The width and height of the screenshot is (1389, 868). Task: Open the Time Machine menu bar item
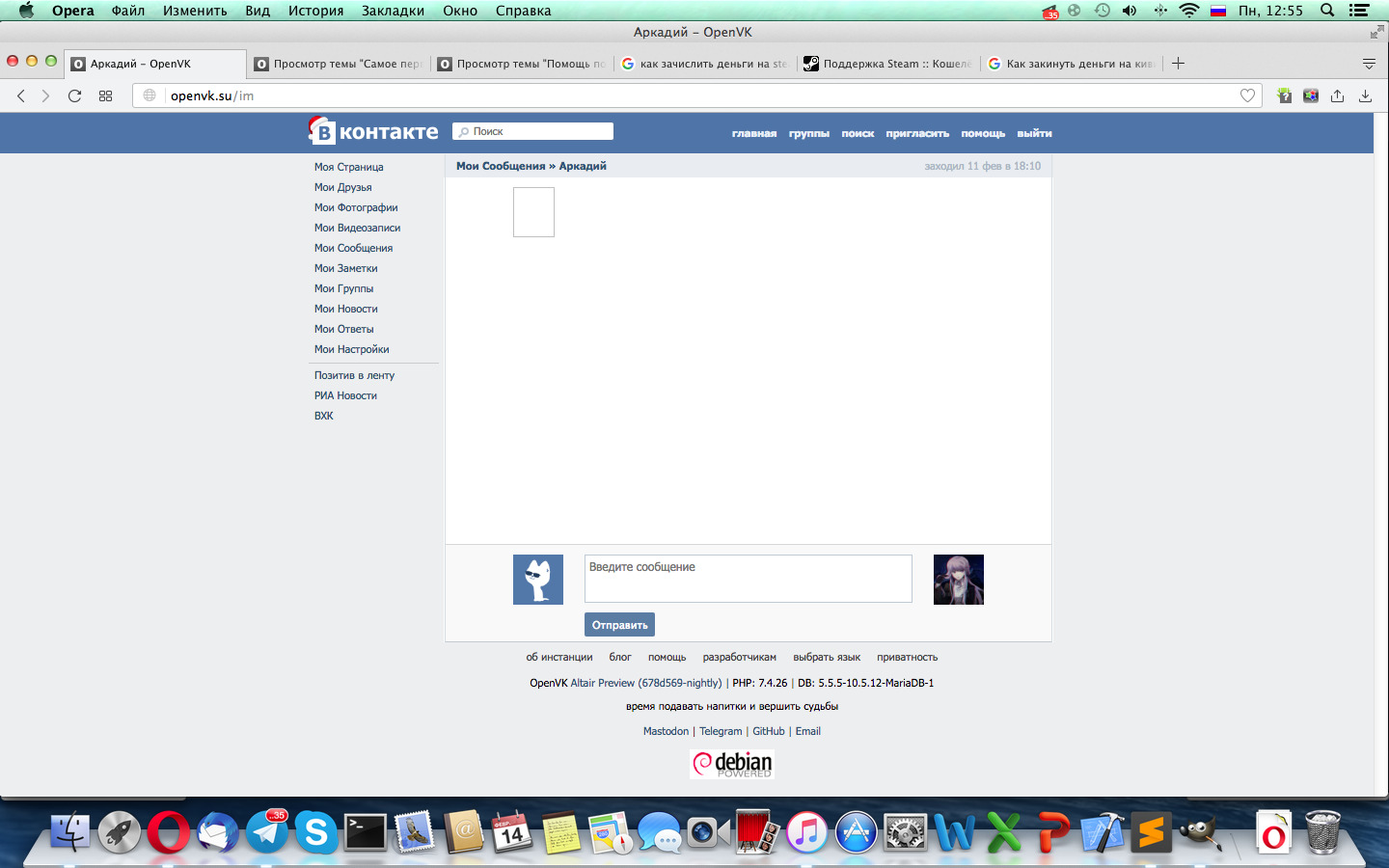pyautogui.click(x=1103, y=11)
